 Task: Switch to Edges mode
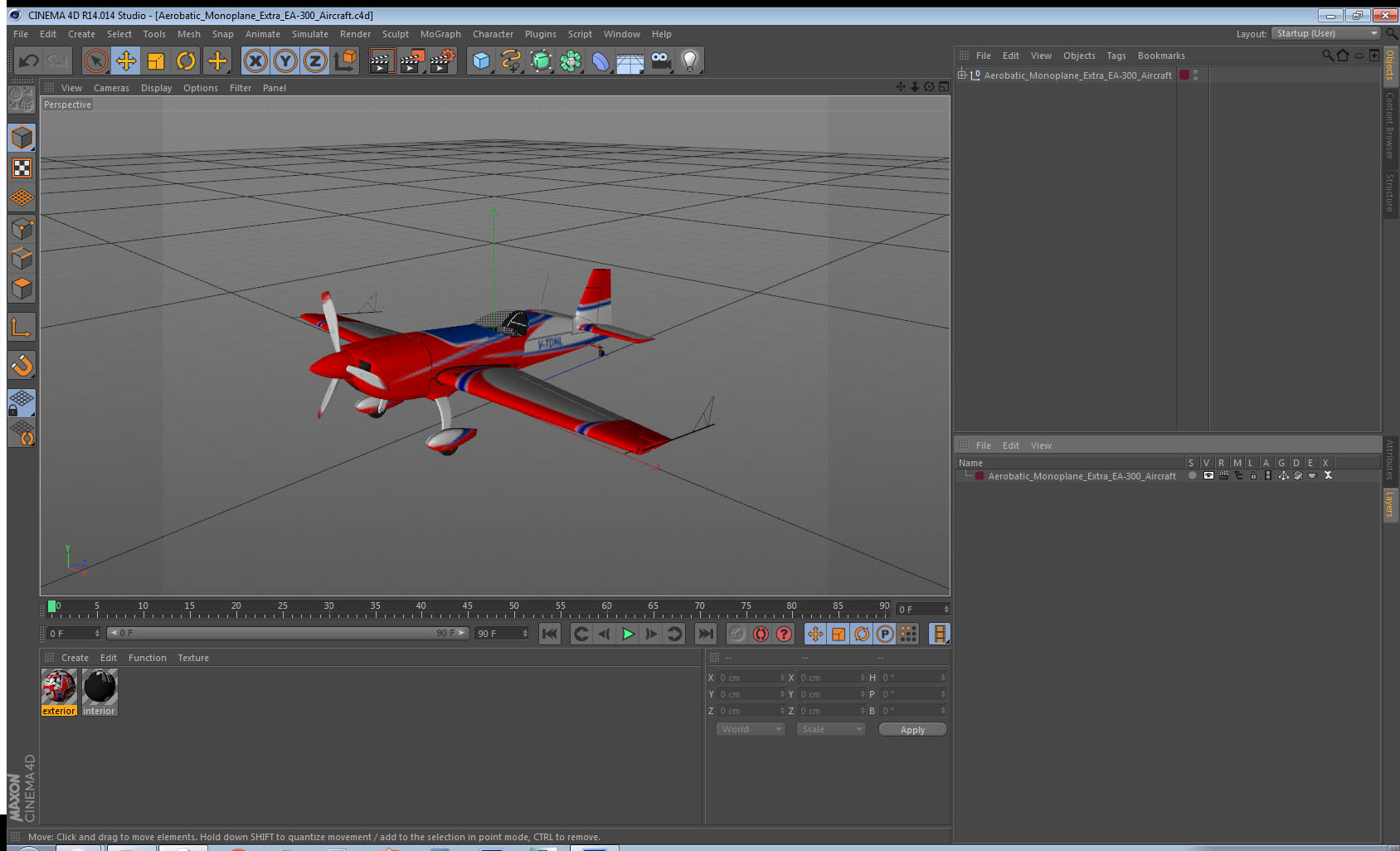(22, 258)
